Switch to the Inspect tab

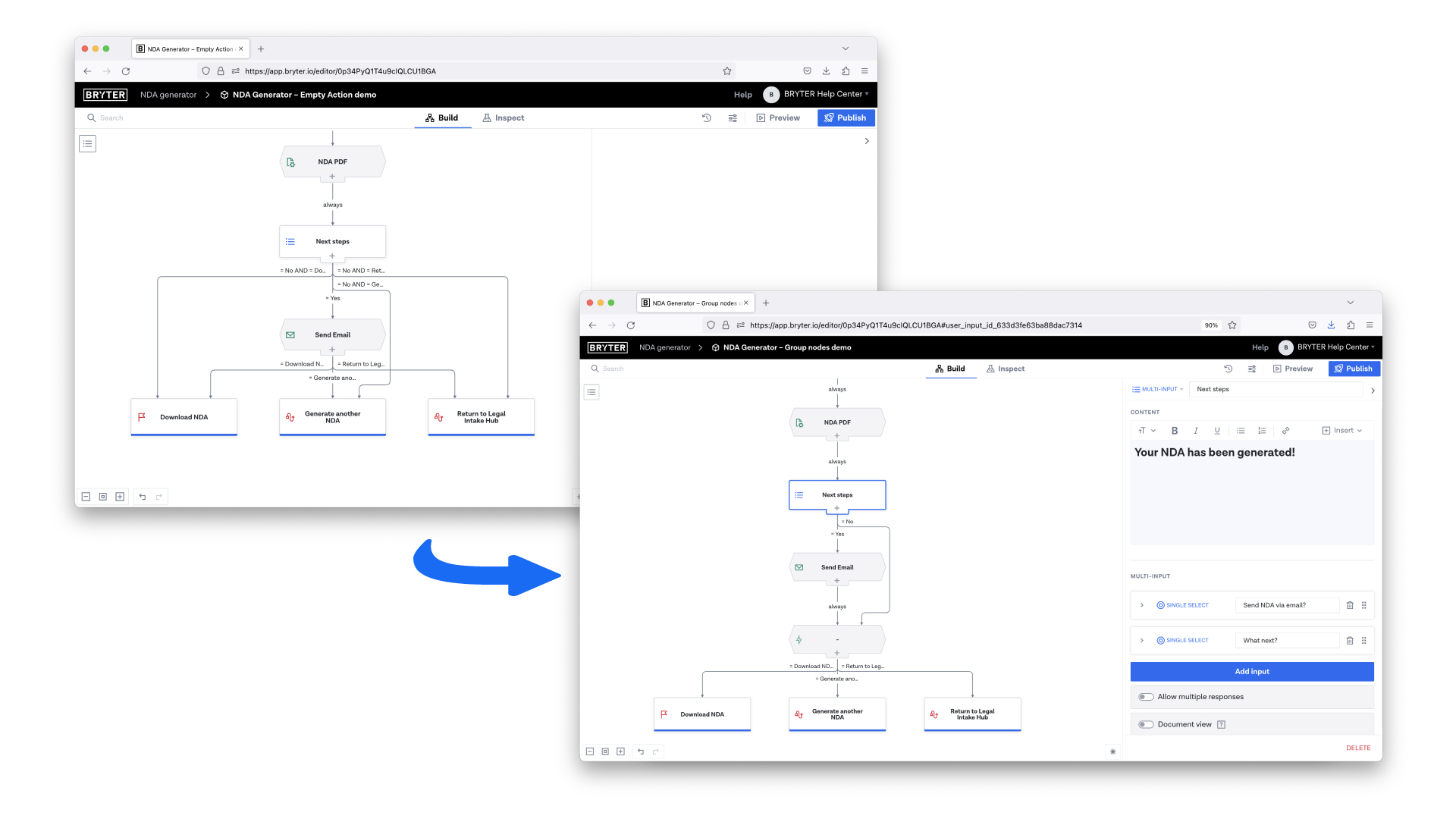tap(1006, 369)
